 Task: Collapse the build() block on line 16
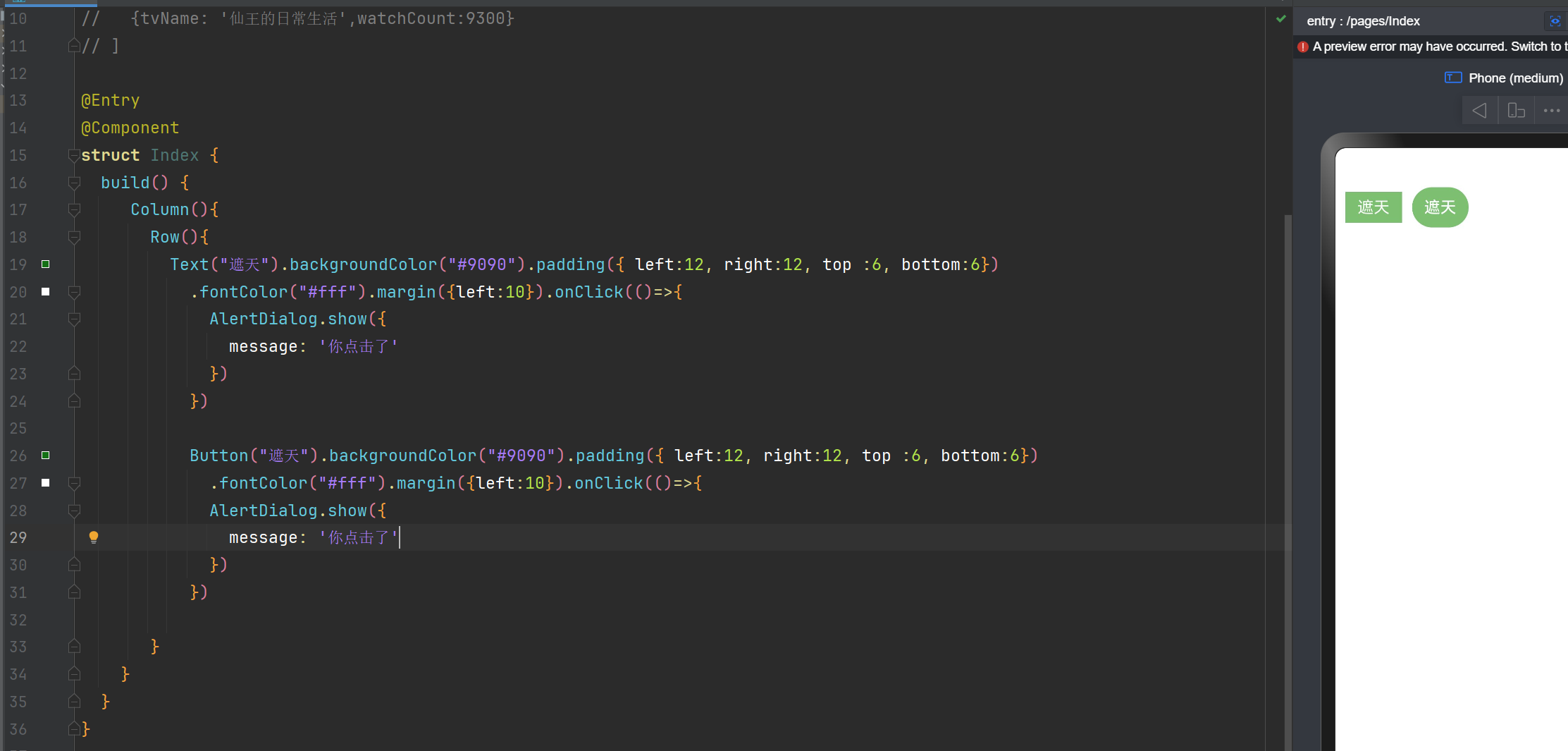(x=74, y=183)
